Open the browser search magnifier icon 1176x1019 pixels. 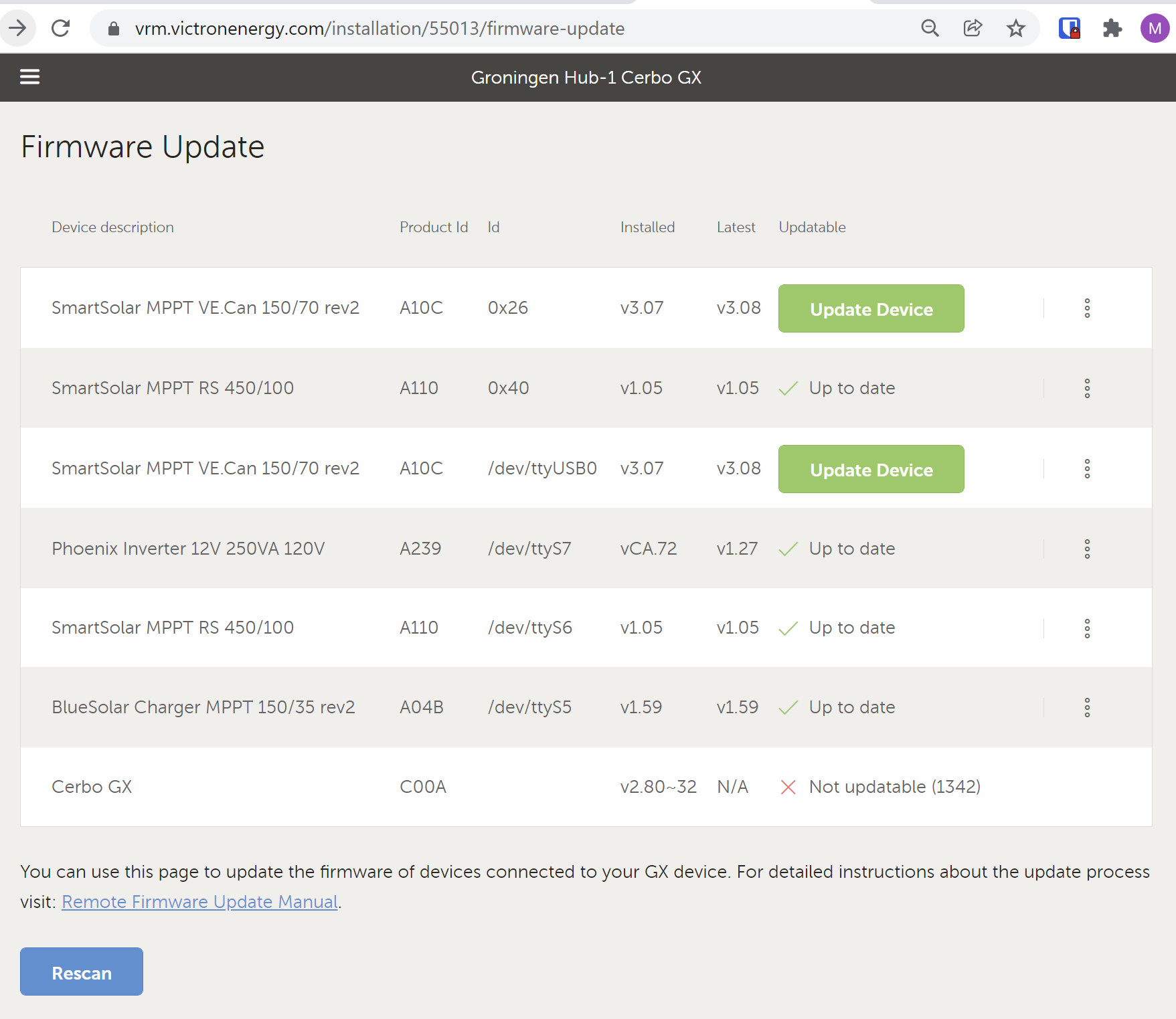pyautogui.click(x=930, y=28)
